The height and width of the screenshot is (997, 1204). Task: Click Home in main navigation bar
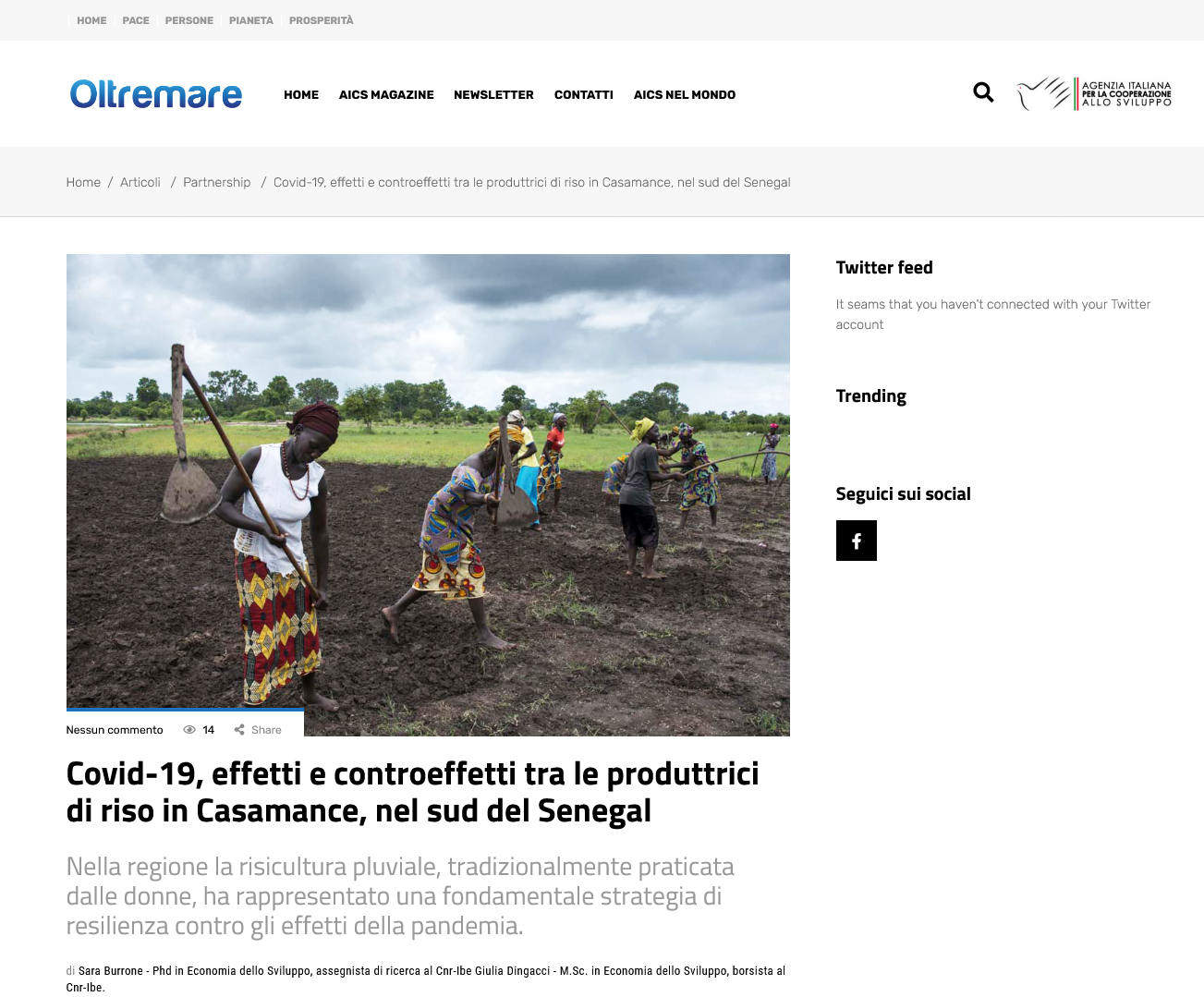pos(301,95)
